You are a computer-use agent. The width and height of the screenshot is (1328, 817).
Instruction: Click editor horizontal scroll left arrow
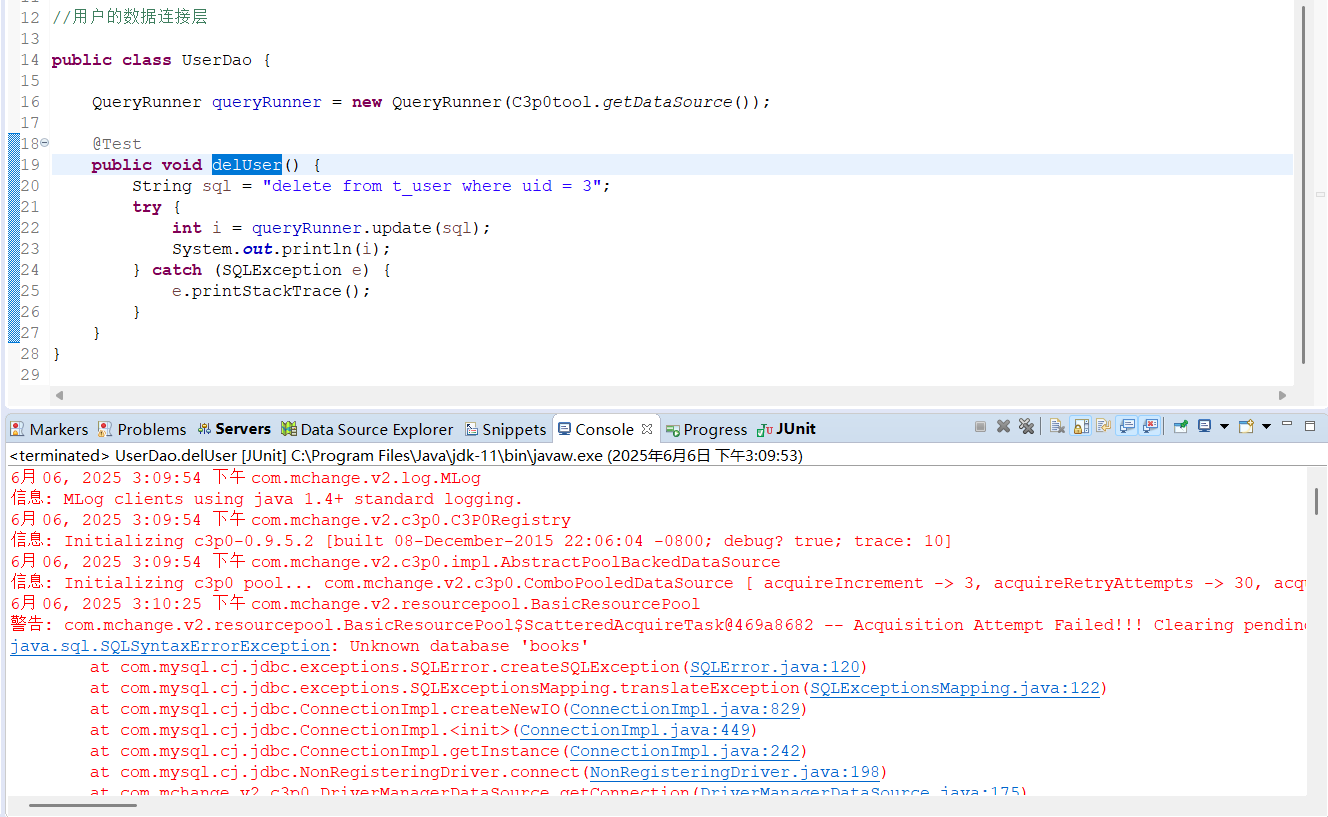pyautogui.click(x=59, y=395)
